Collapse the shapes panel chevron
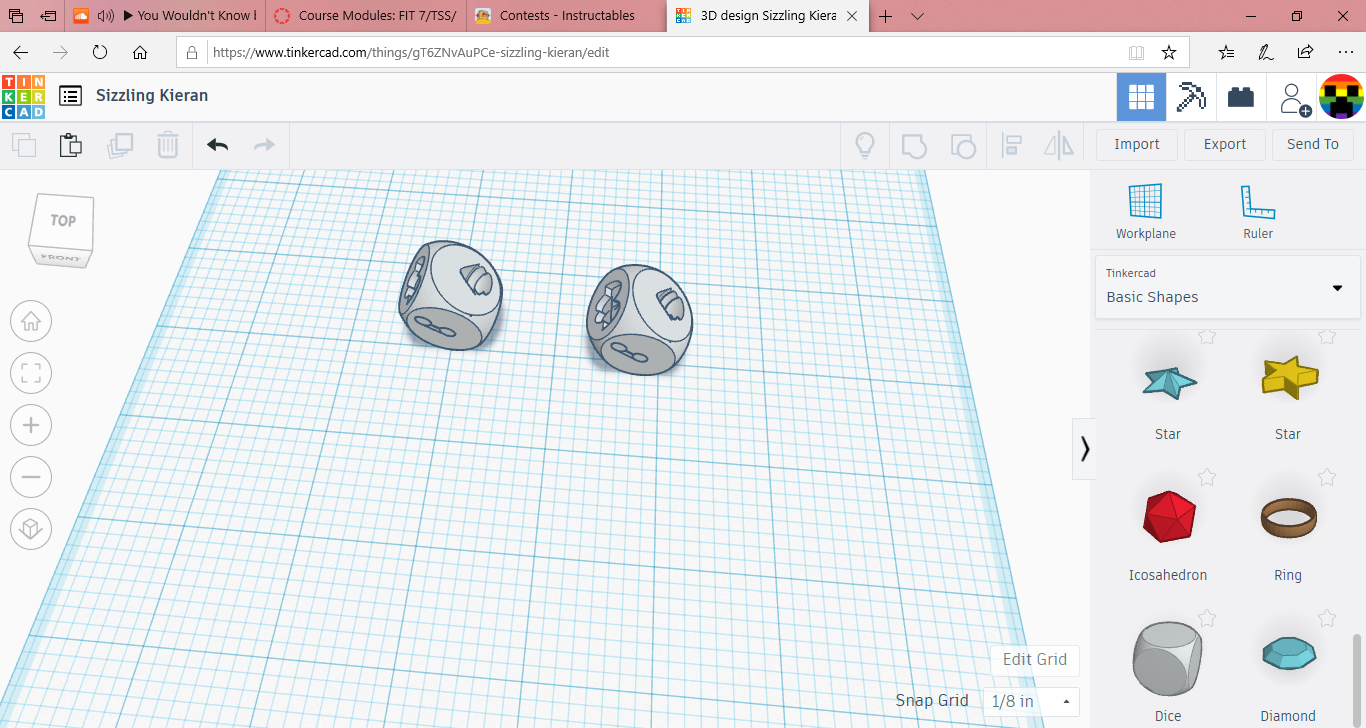The image size is (1366, 728). point(1084,448)
